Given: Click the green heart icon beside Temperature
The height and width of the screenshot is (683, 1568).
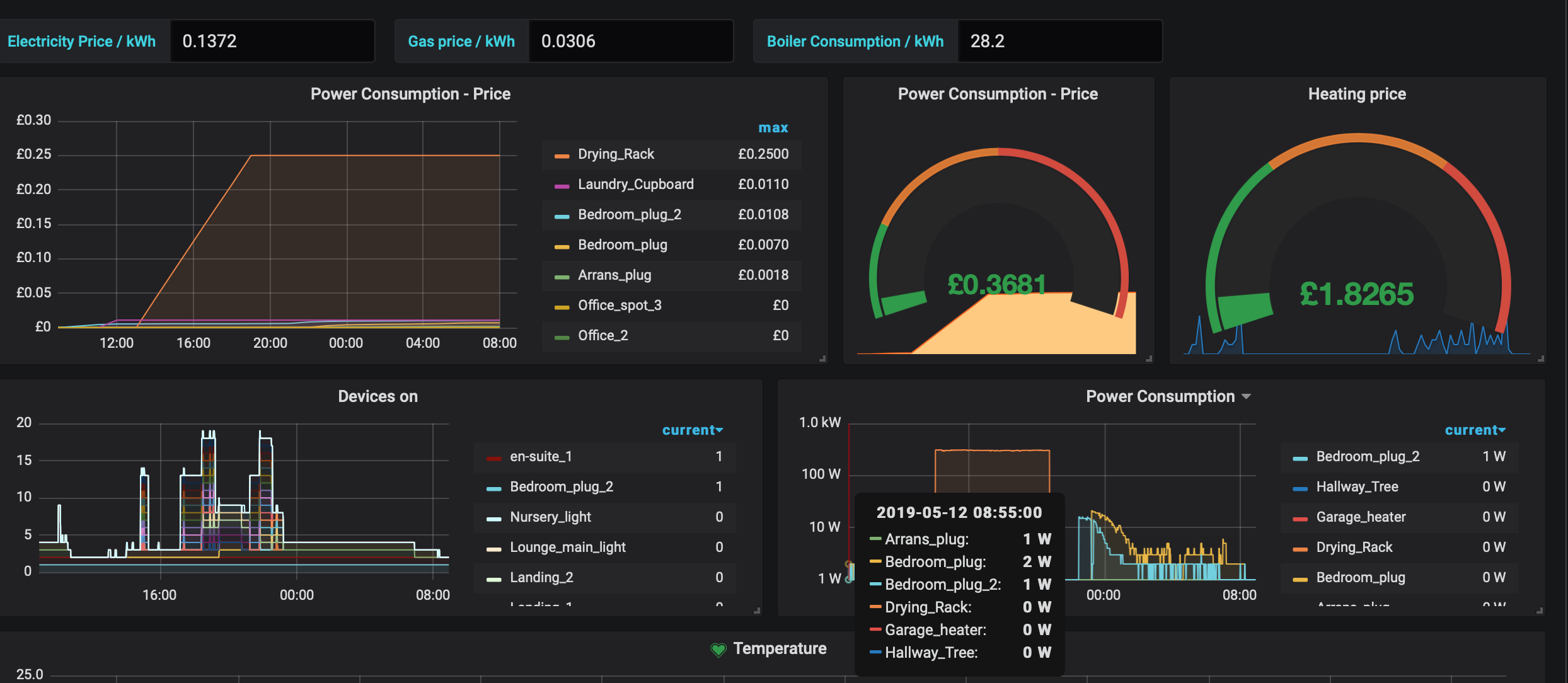Looking at the screenshot, I should point(718,650).
